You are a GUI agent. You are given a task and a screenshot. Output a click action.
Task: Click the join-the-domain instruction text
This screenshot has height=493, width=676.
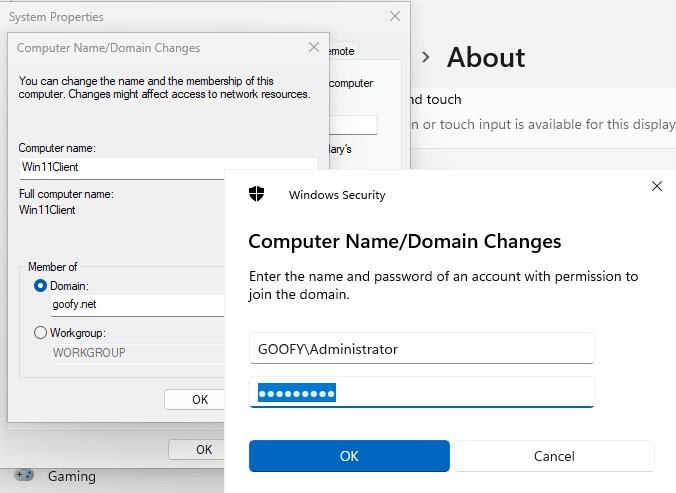[x=443, y=285]
